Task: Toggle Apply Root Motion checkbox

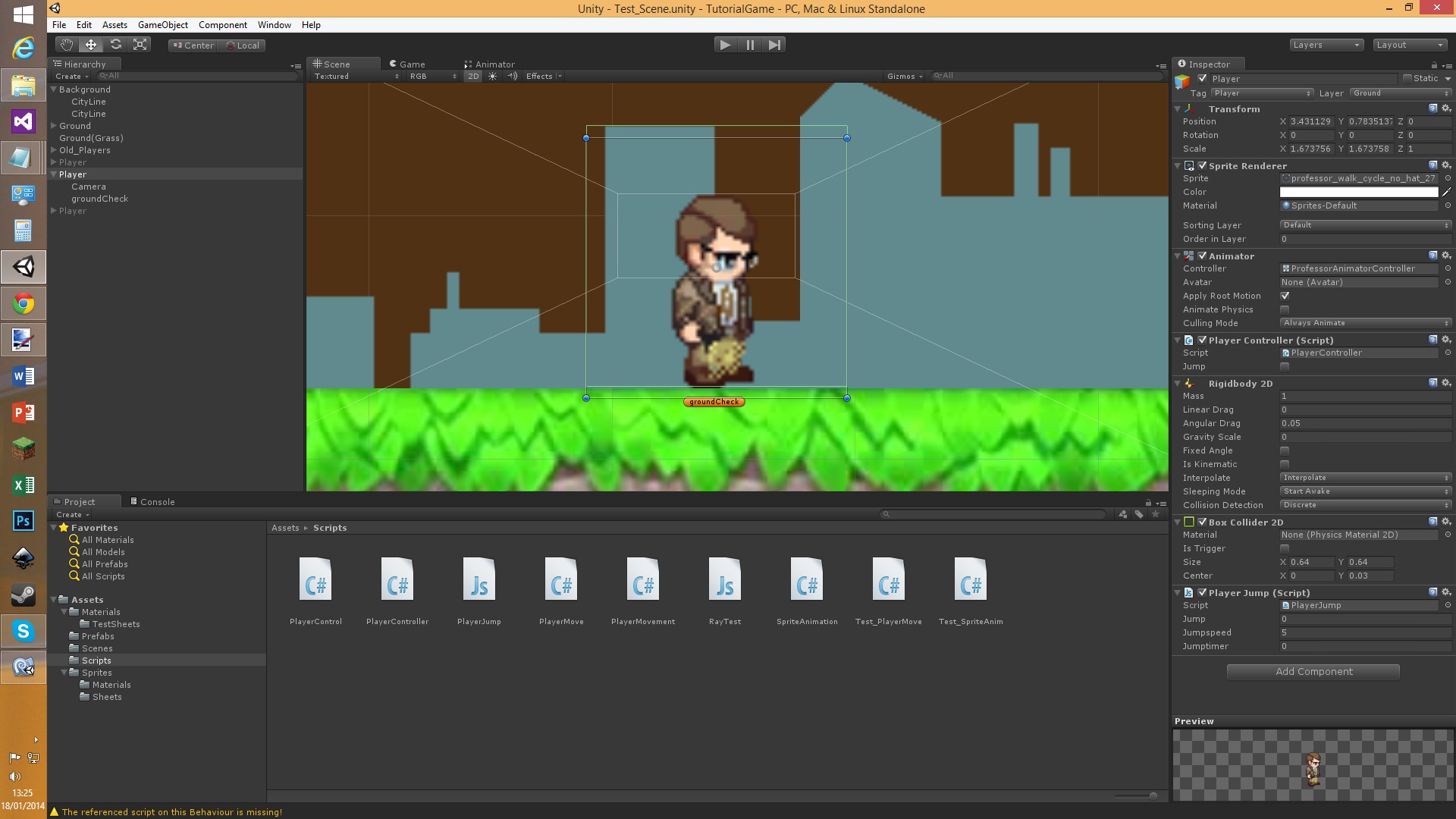Action: coord(1285,296)
